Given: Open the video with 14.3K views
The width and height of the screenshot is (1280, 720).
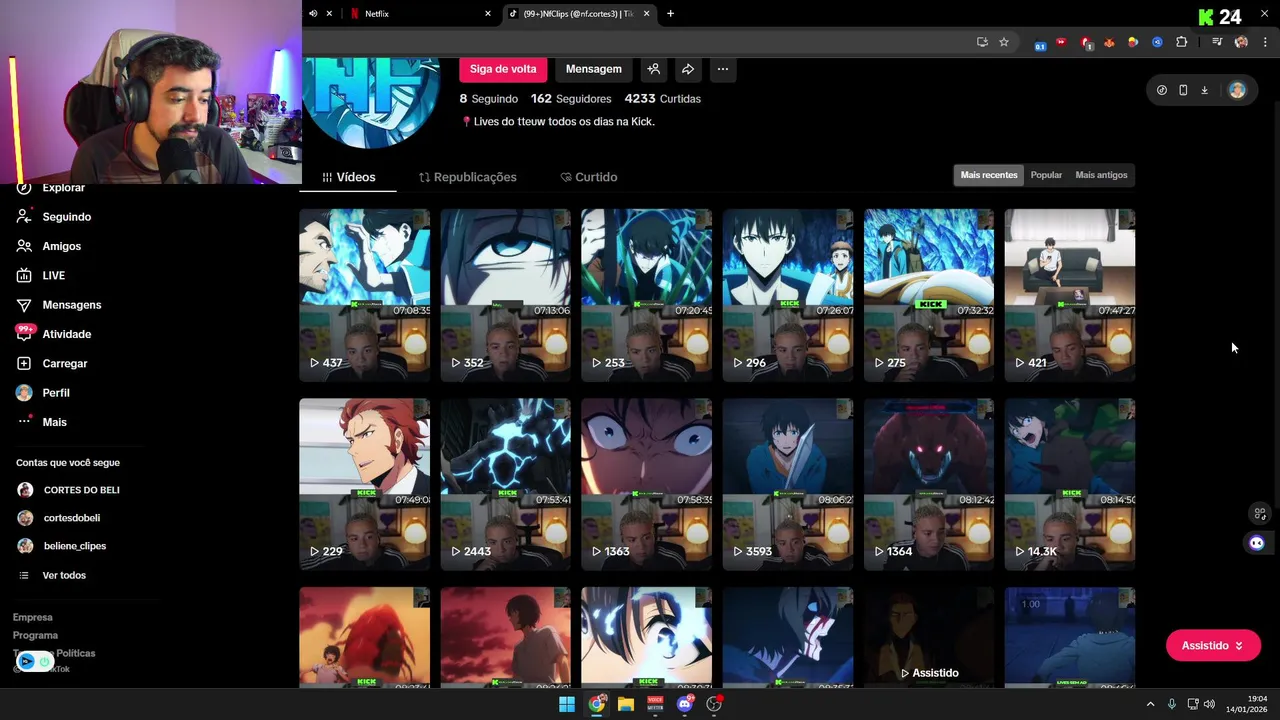Looking at the screenshot, I should [1069, 484].
